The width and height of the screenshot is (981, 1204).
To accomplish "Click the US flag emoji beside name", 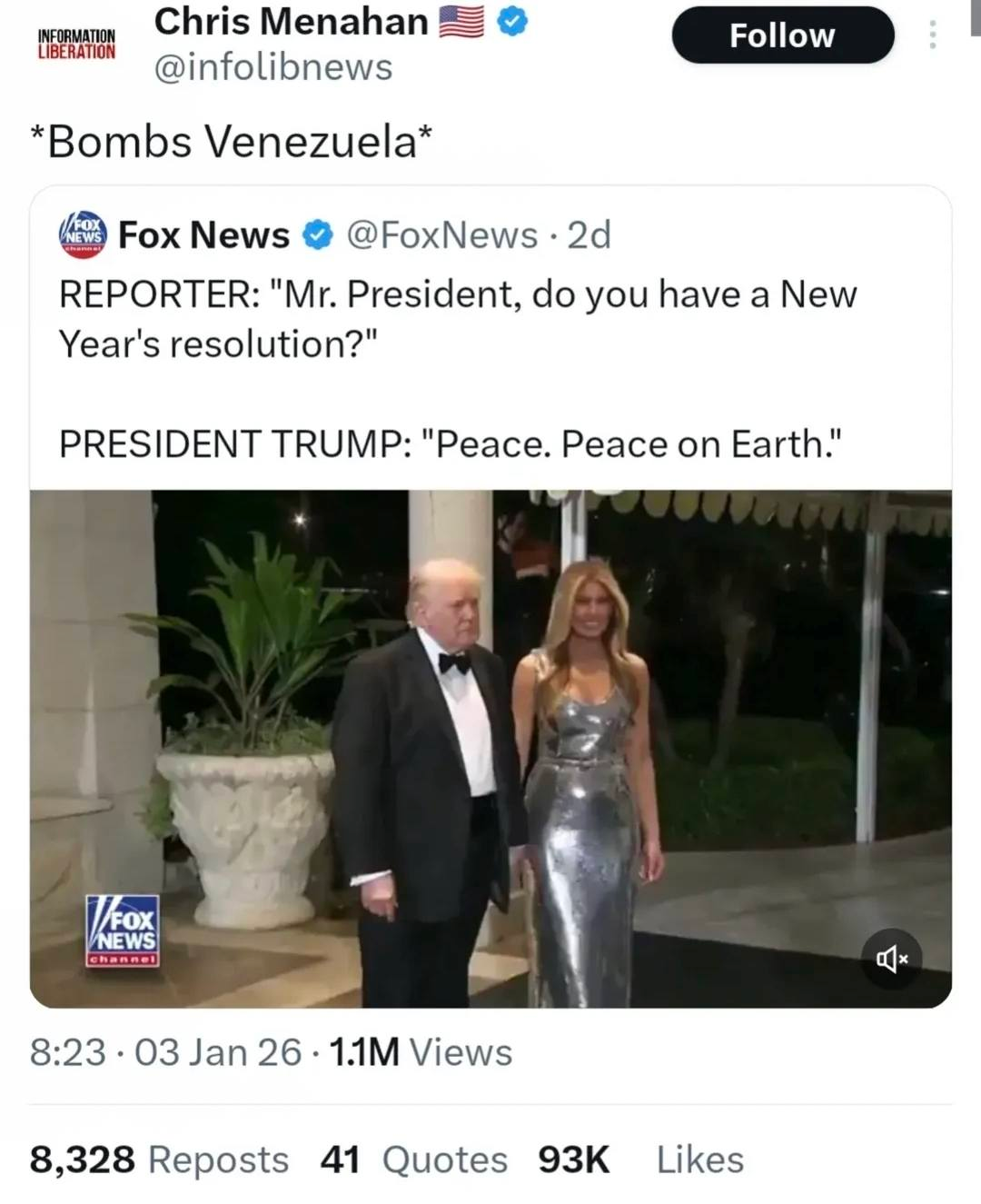I will click(x=461, y=22).
